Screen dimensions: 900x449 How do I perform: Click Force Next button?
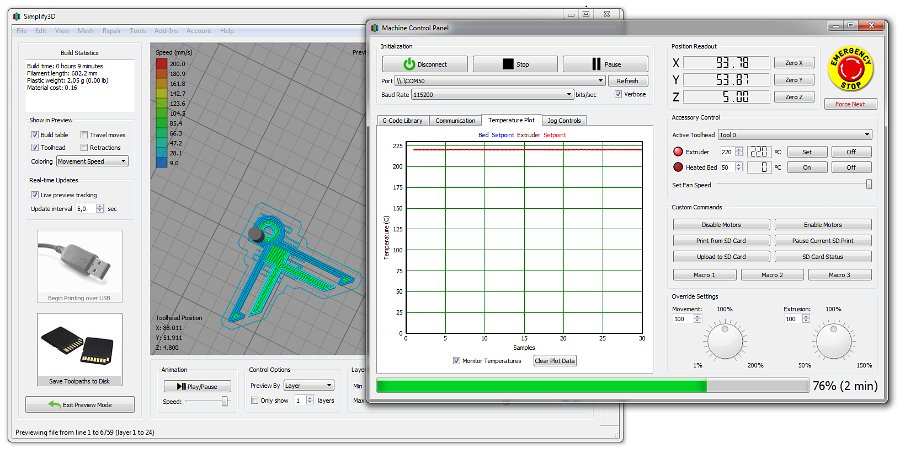tap(851, 104)
